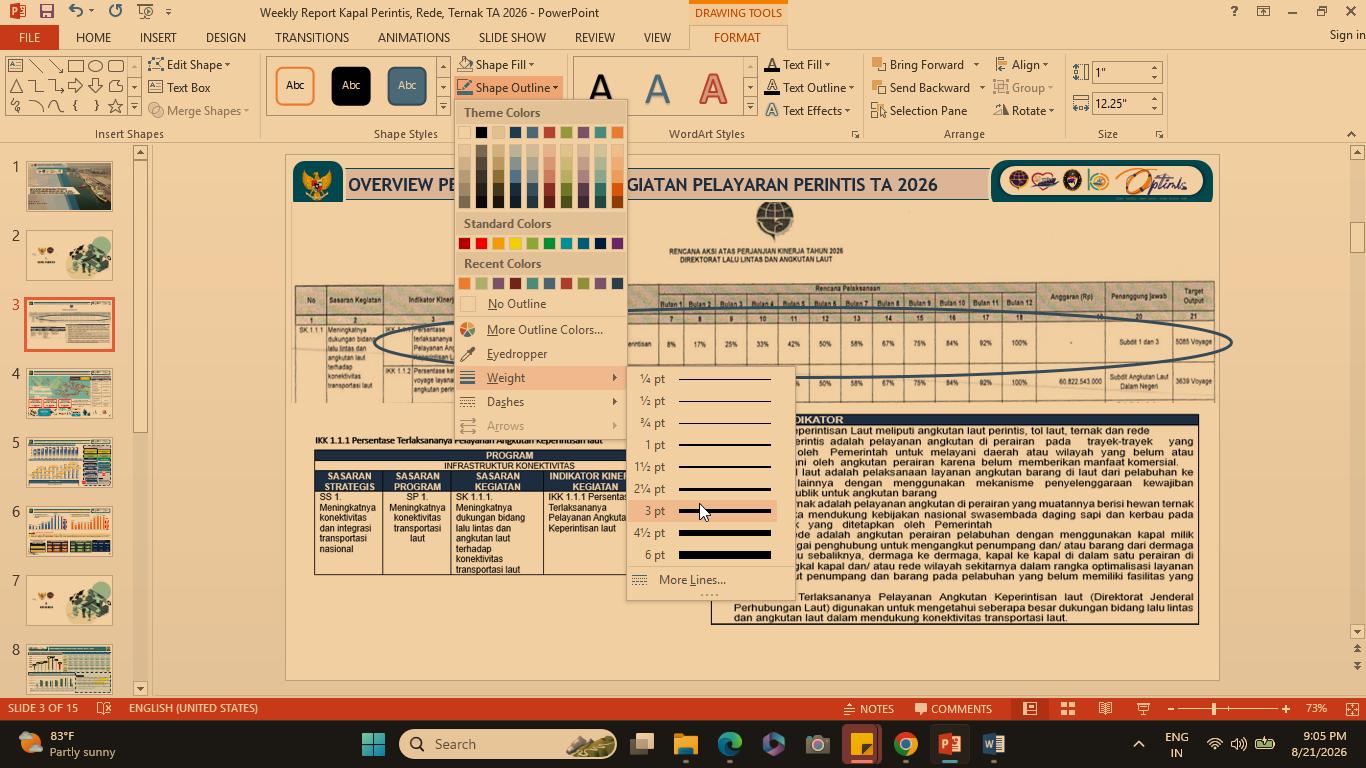Open Reading View from status bar

[x=1105, y=709]
